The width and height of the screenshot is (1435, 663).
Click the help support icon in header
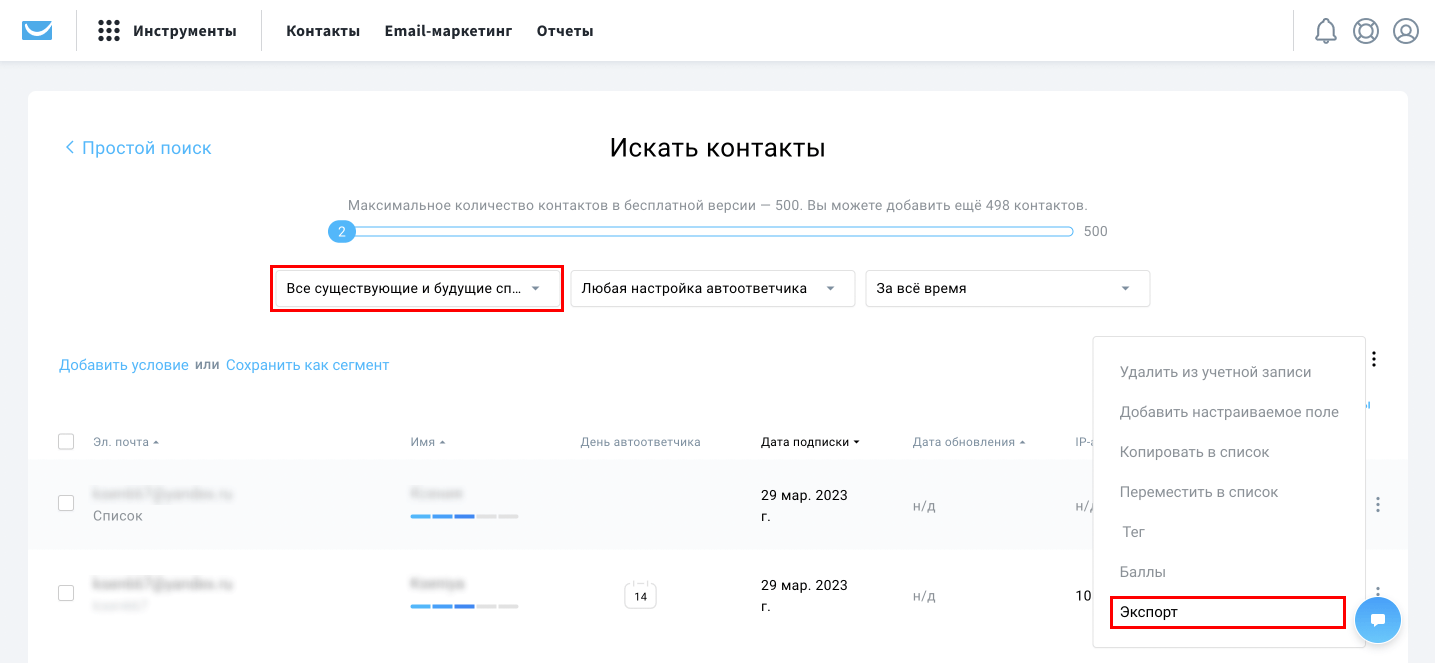click(x=1366, y=31)
